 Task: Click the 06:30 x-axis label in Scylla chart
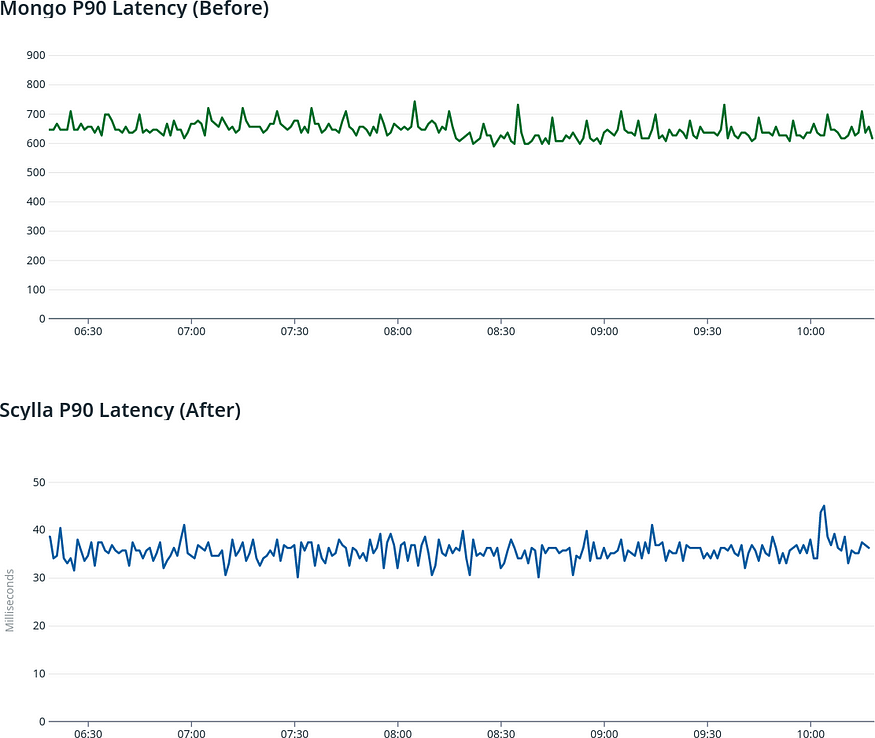pos(88,733)
